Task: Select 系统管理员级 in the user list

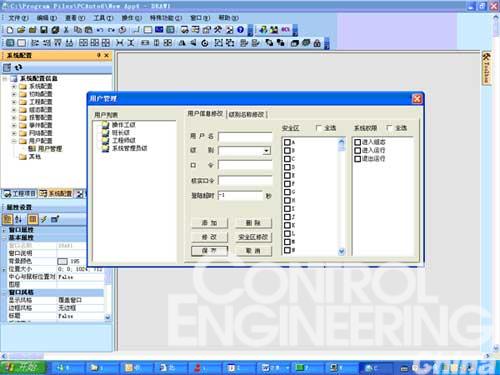Action: click(129, 148)
